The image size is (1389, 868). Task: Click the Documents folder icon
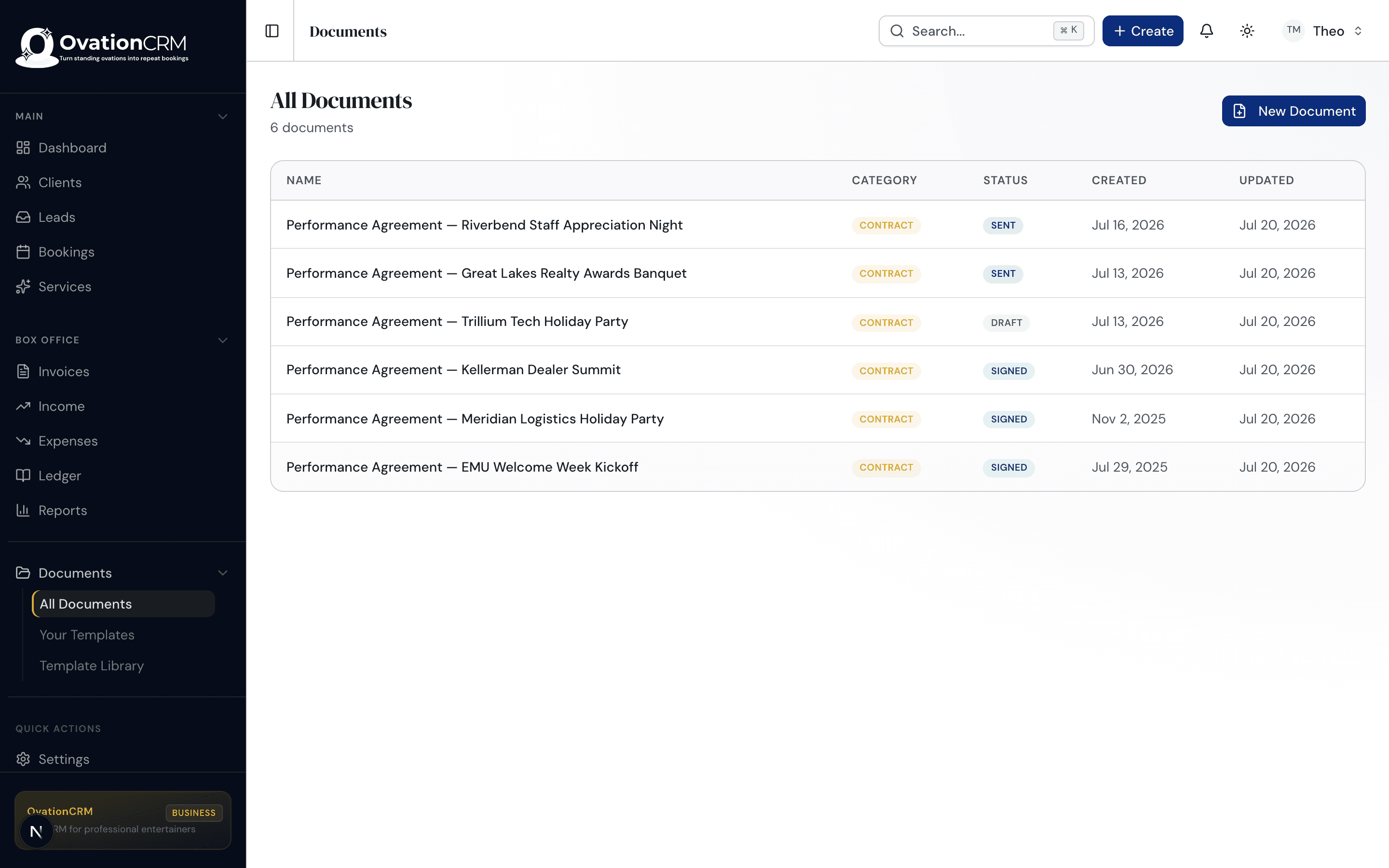[23, 573]
